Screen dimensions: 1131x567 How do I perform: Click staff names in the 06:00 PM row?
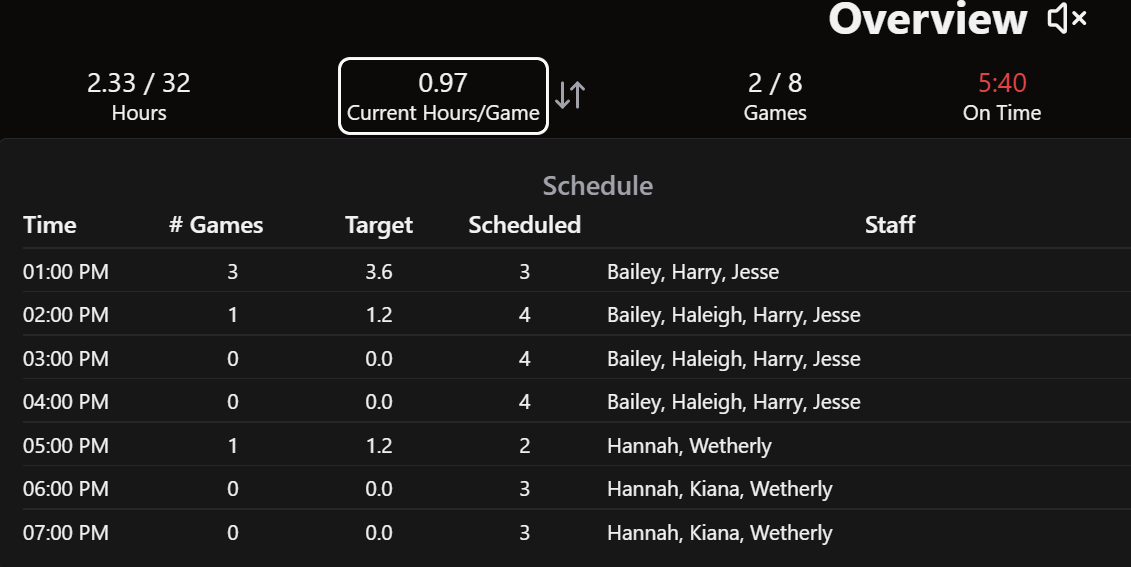tap(719, 489)
